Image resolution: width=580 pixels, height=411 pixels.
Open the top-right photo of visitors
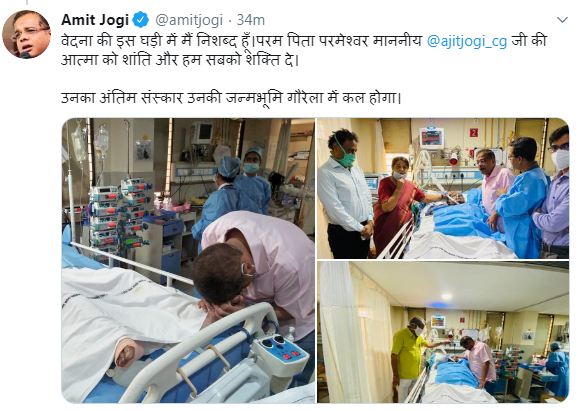(443, 188)
